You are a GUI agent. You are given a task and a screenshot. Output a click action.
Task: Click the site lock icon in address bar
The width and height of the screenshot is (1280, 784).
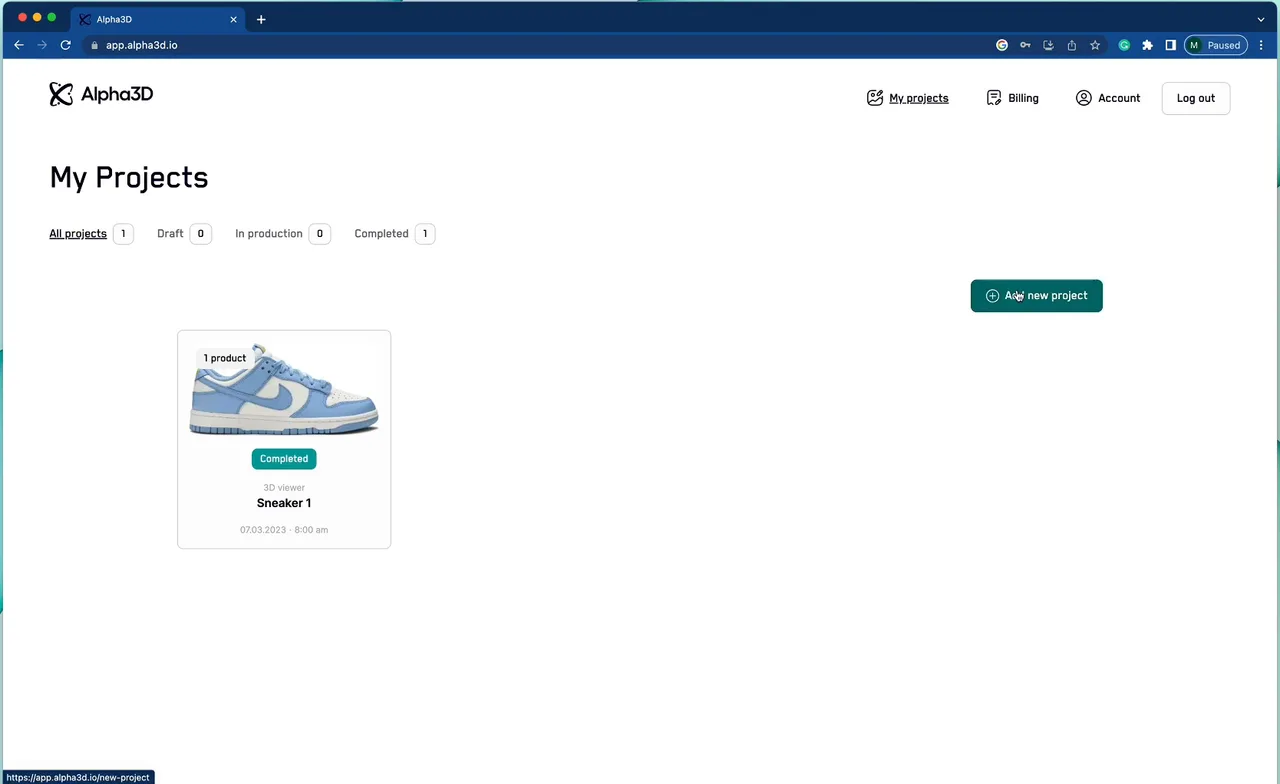94,45
